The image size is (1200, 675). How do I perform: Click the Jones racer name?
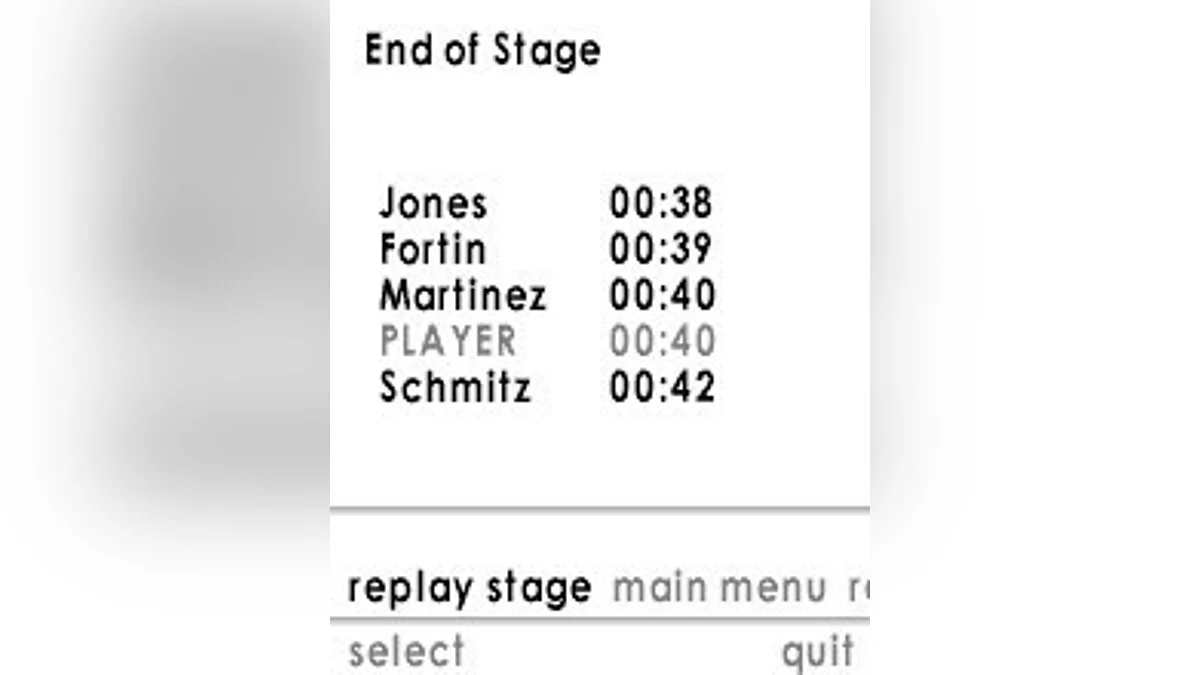tap(433, 204)
